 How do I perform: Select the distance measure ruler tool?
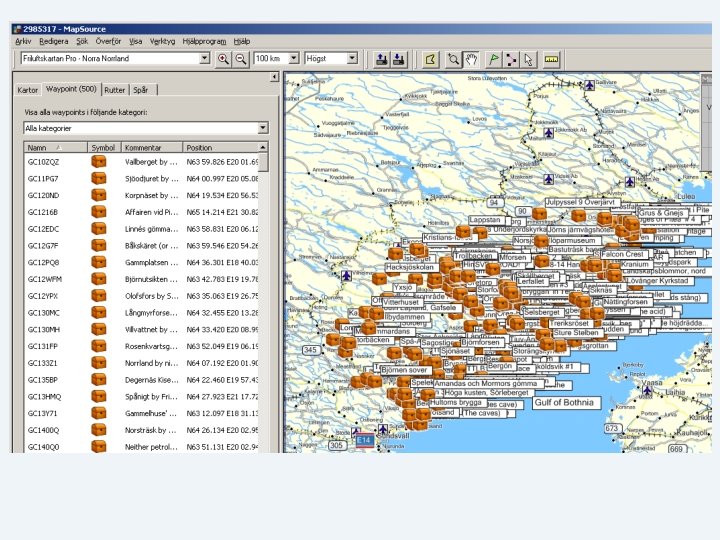(x=551, y=59)
